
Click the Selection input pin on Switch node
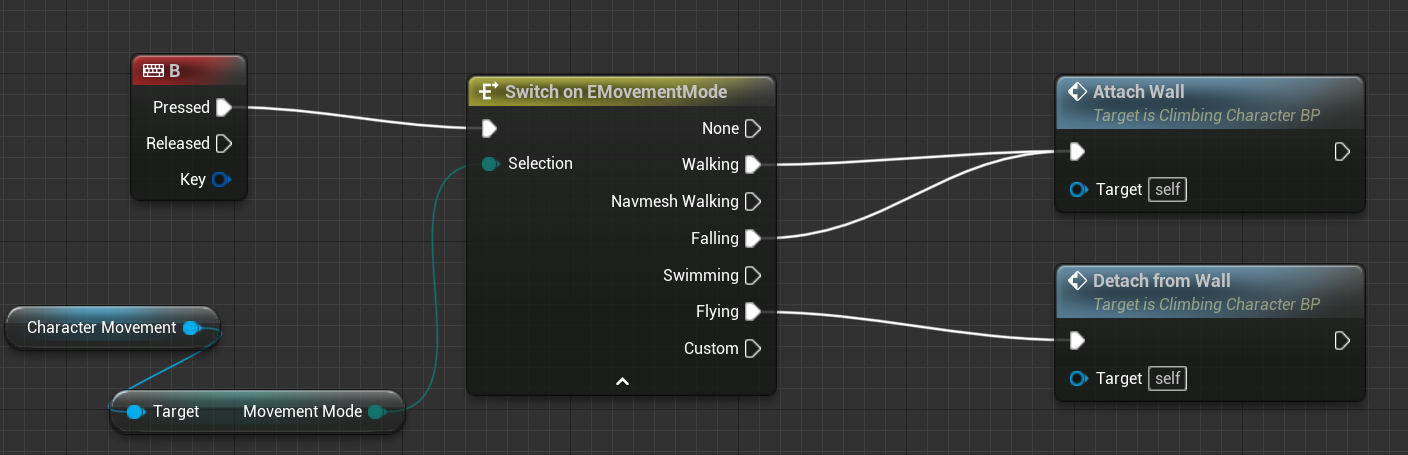(x=490, y=164)
